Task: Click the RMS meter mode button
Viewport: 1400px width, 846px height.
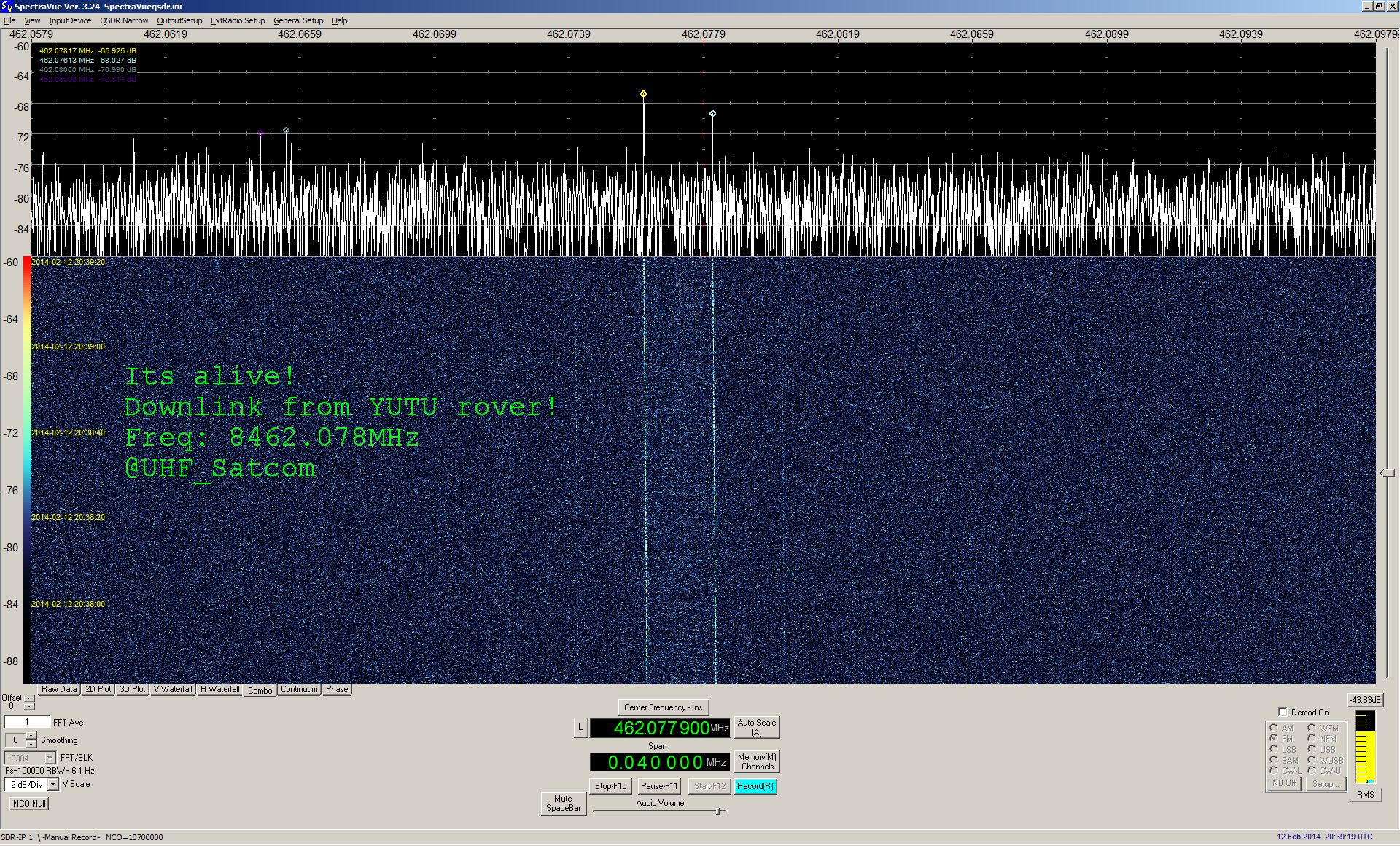Action: coord(1365,795)
